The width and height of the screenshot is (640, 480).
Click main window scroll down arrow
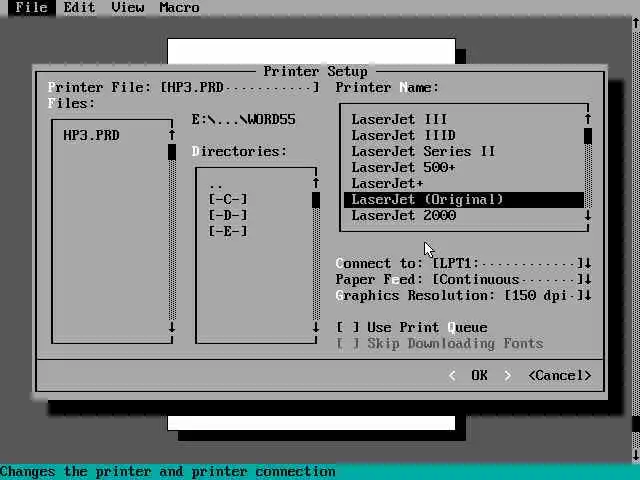pos(636,454)
